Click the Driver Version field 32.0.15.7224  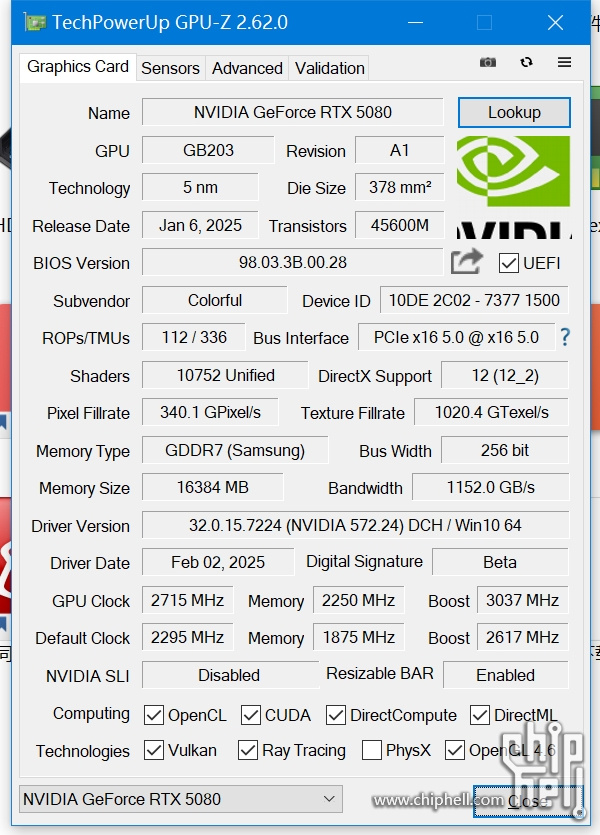click(x=355, y=525)
